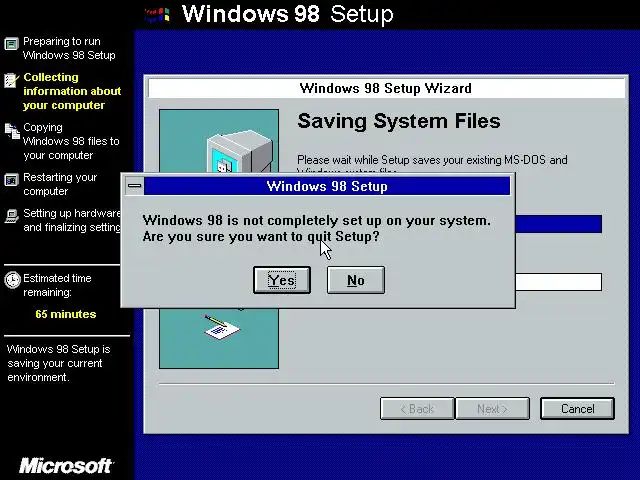Click 'Setting up hardware' step text
640x480 pixels.
click(72, 220)
